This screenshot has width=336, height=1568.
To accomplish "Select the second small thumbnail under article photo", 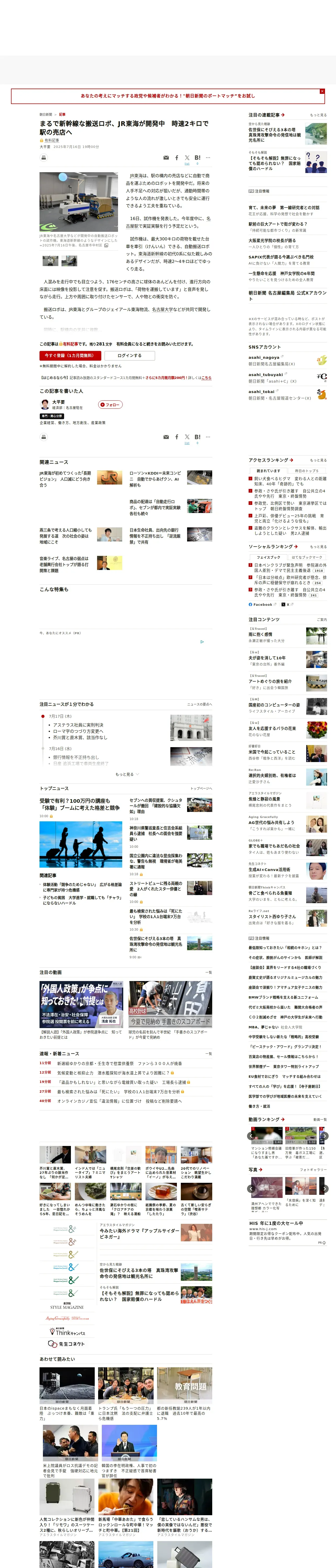I will pos(70,261).
